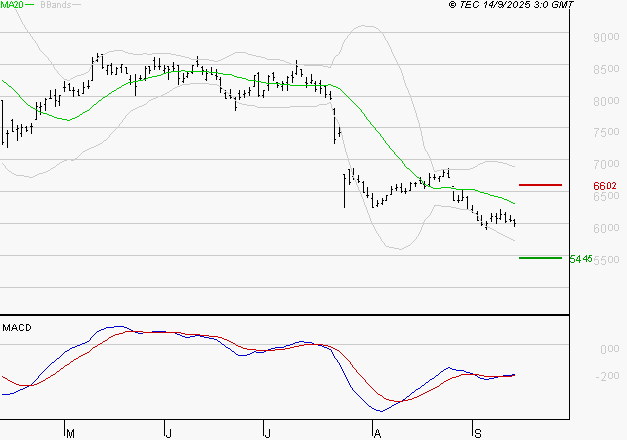Image resolution: width=627 pixels, height=440 pixels.
Task: Click the TEC 14/9/2025 copyright text
Action: pyautogui.click(x=511, y=5)
